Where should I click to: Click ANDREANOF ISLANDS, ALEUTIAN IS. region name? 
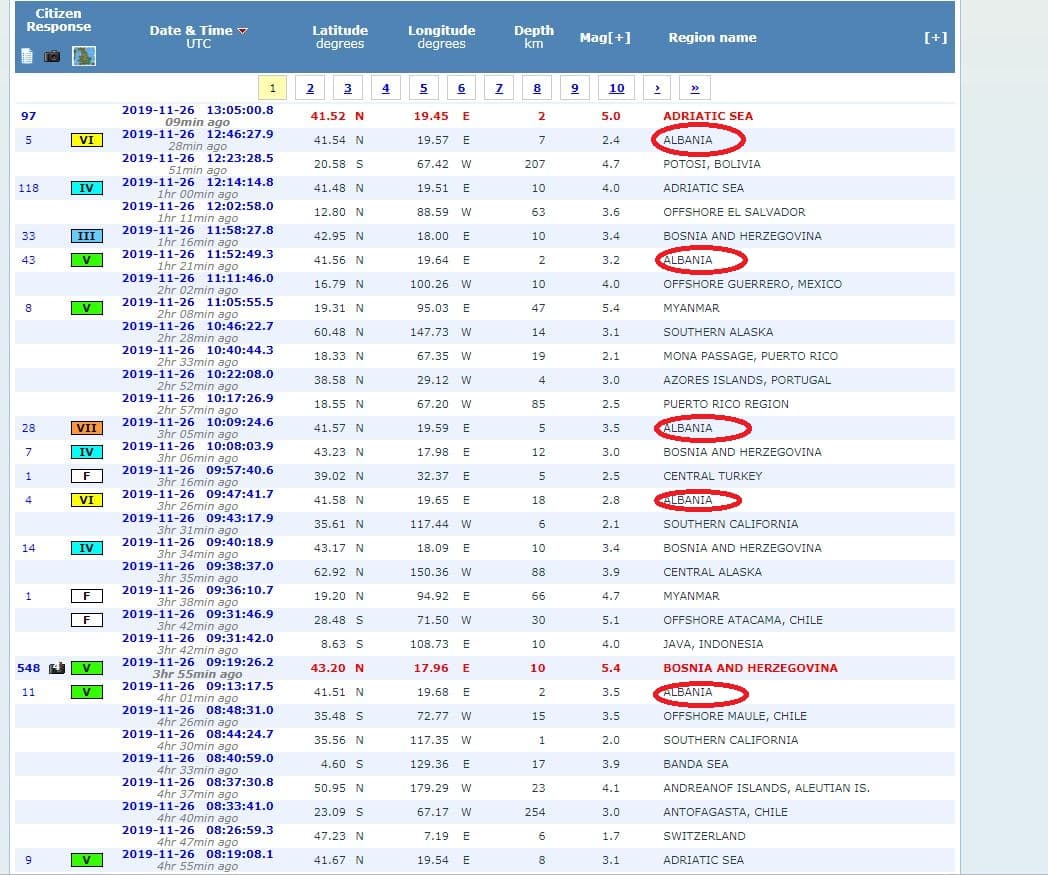(x=767, y=789)
